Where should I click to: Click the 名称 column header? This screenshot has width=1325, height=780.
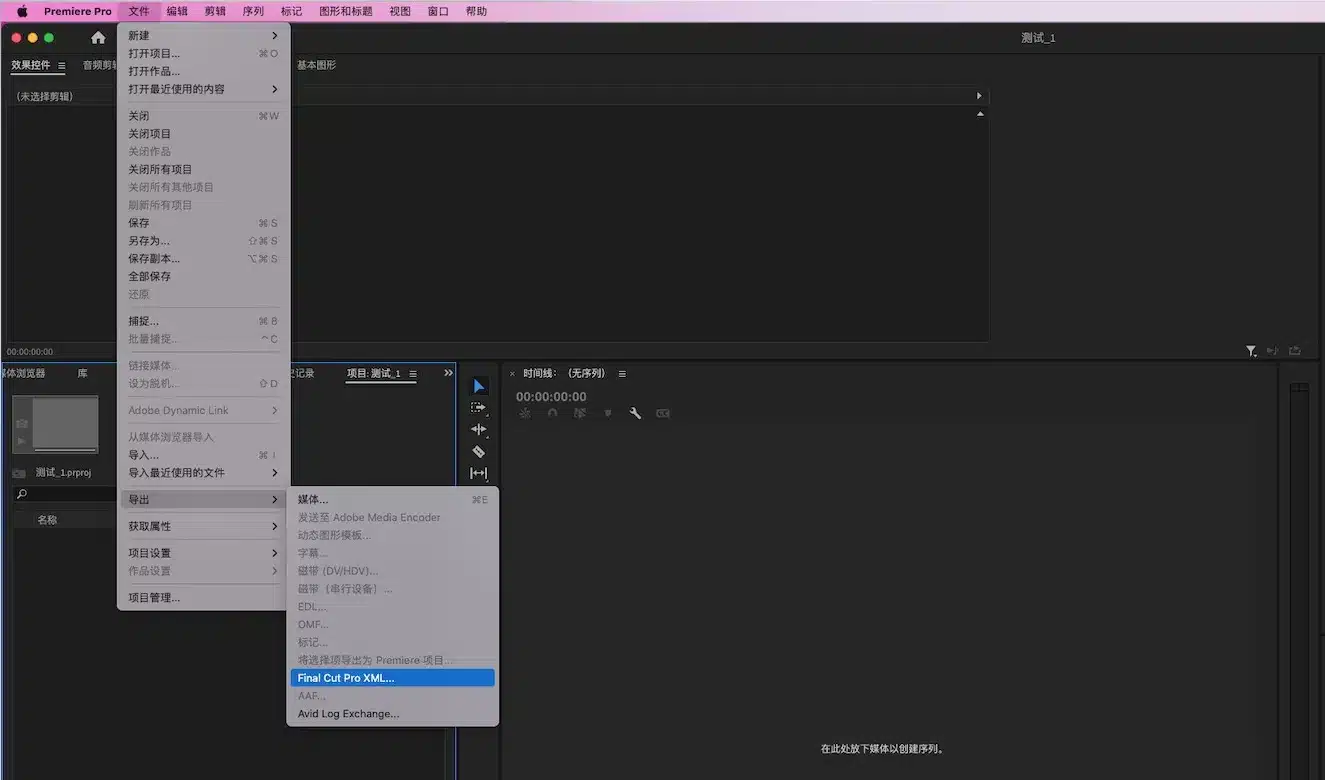coord(47,520)
